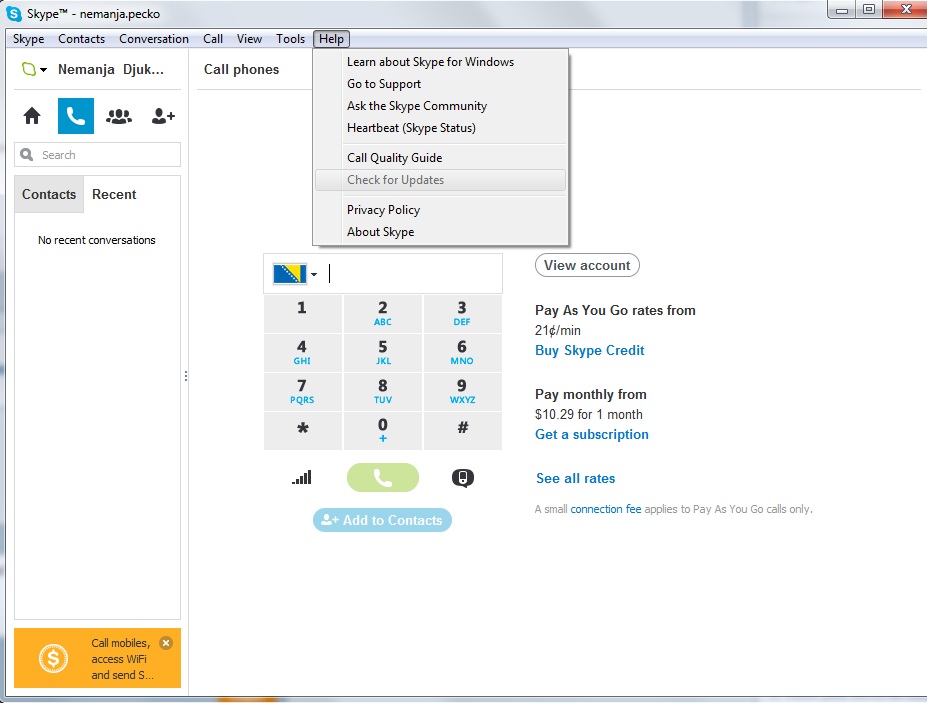Choose Heartbeat (Skype Status)
927x703 pixels.
click(x=440, y=128)
